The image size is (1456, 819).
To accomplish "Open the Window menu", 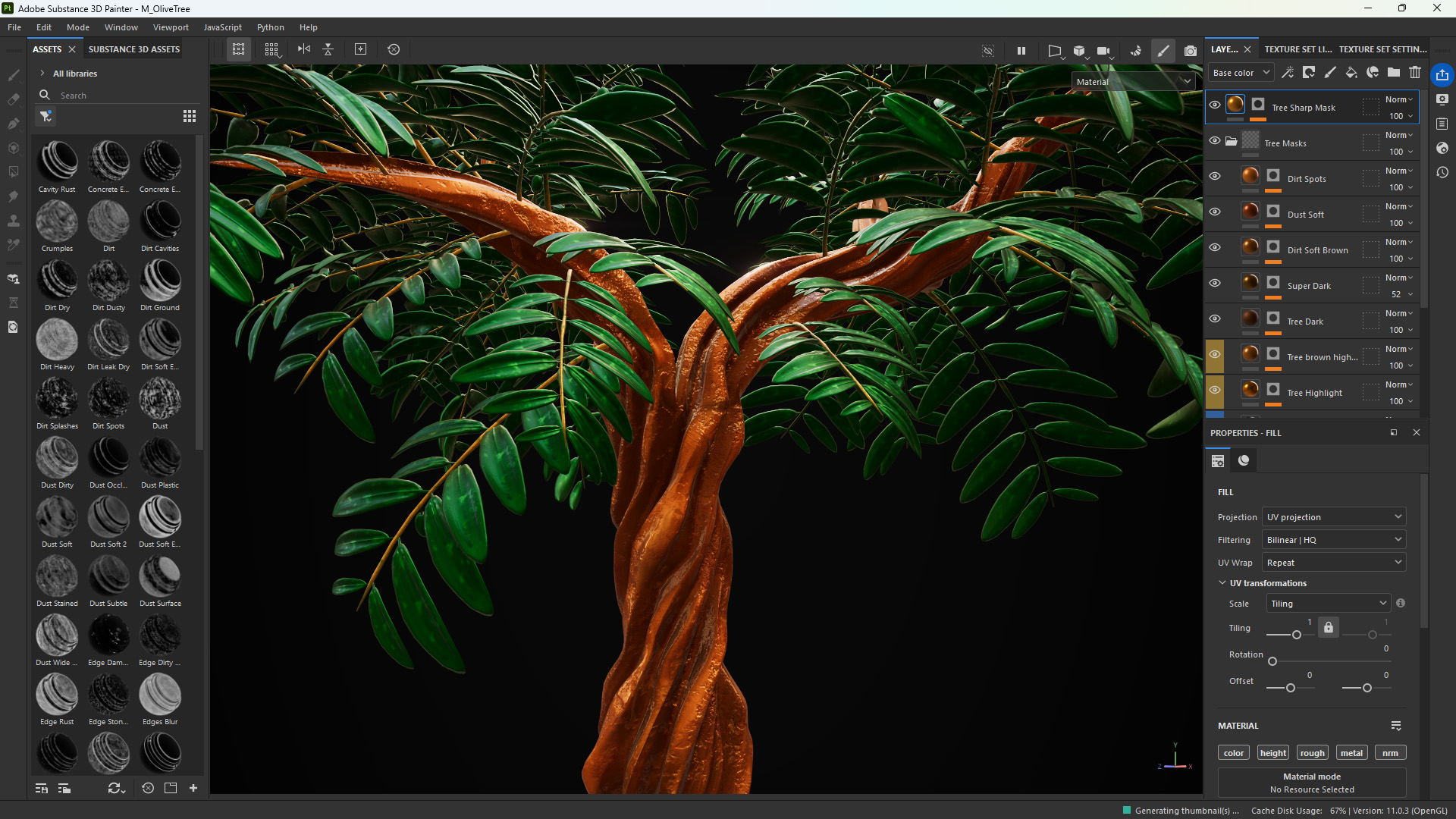I will click(121, 27).
